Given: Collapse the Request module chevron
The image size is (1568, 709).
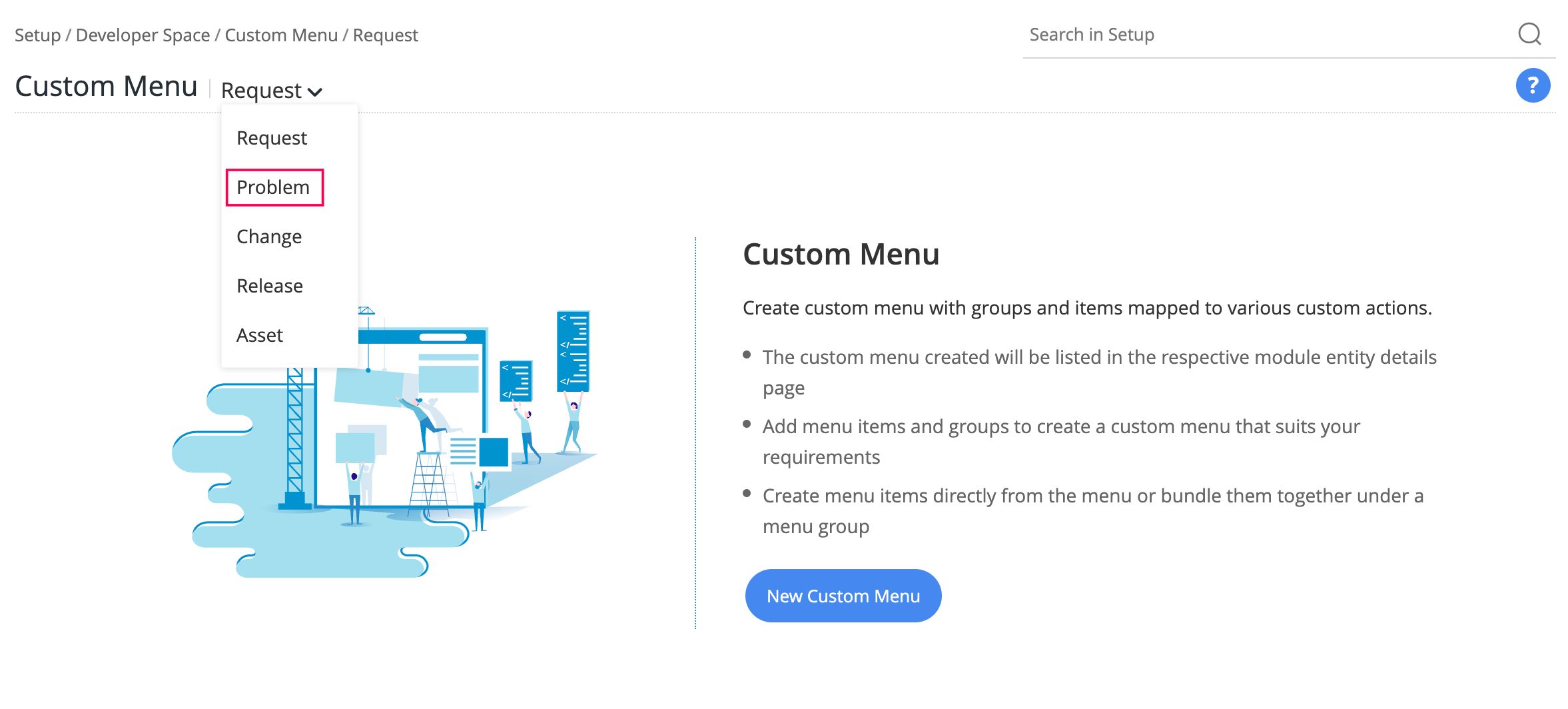Looking at the screenshot, I should (x=316, y=91).
